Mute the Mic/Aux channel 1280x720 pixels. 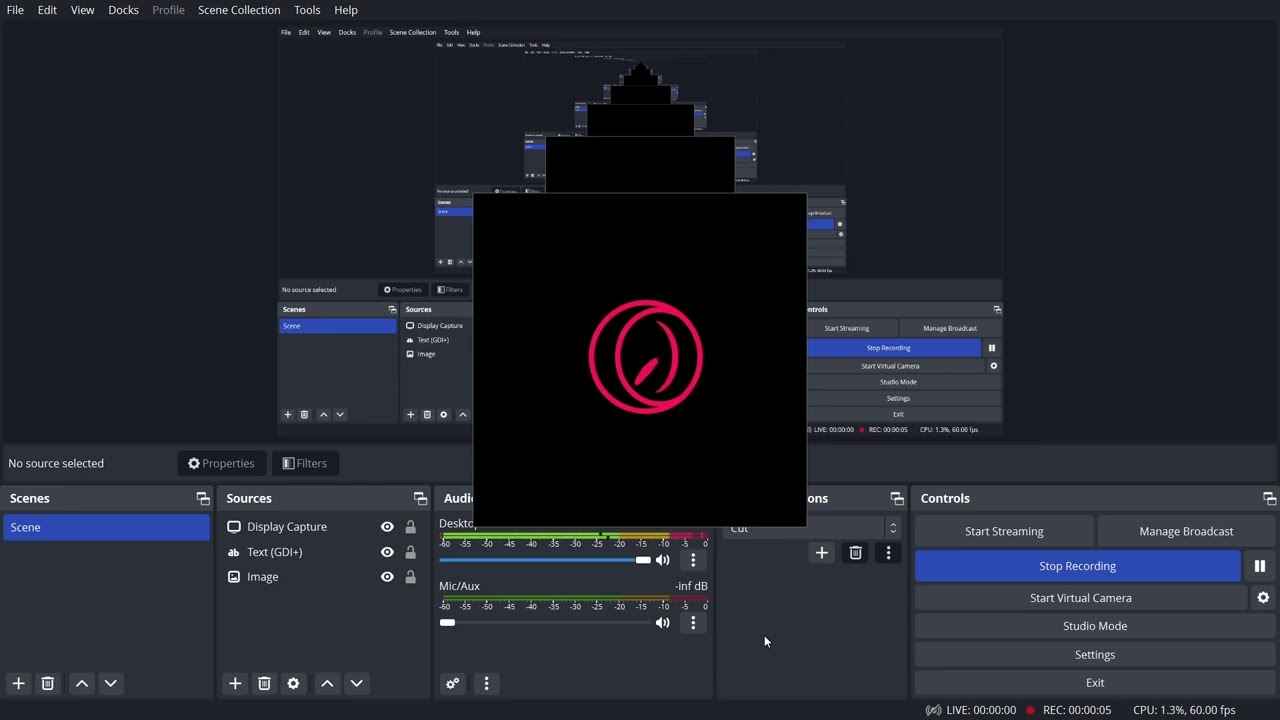[662, 623]
